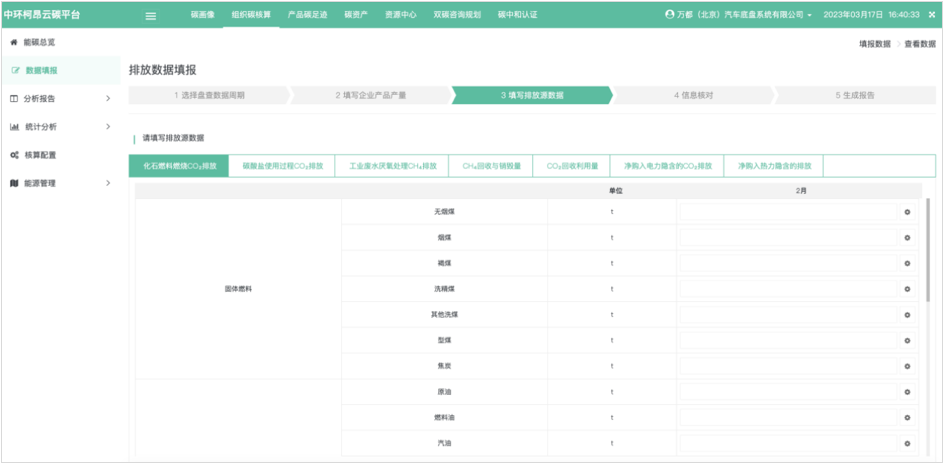Open the company account dropdown arrow
944x464 pixels.
coord(810,15)
